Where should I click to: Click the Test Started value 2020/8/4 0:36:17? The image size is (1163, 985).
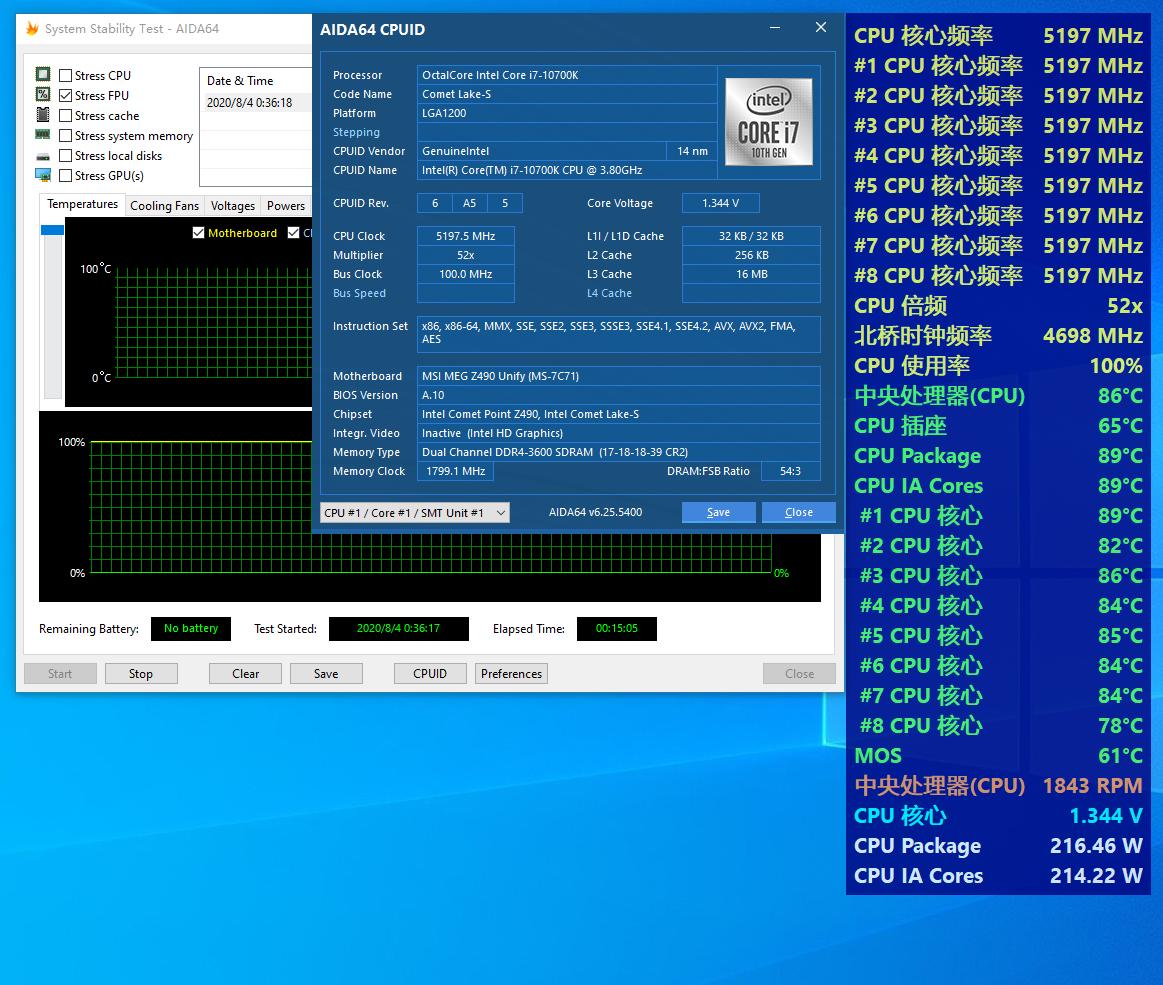coord(398,628)
